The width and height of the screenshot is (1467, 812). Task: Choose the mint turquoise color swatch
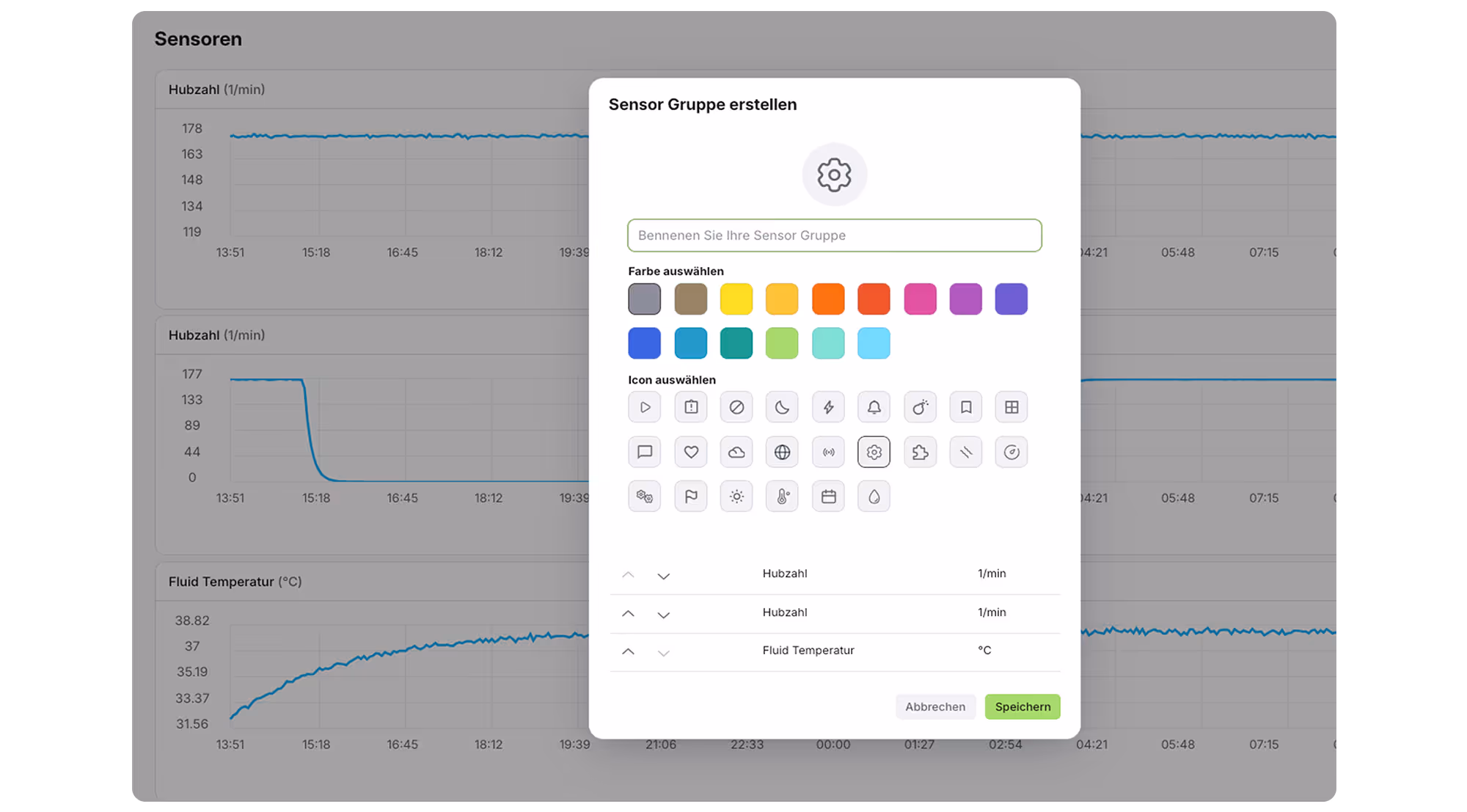[x=828, y=343]
